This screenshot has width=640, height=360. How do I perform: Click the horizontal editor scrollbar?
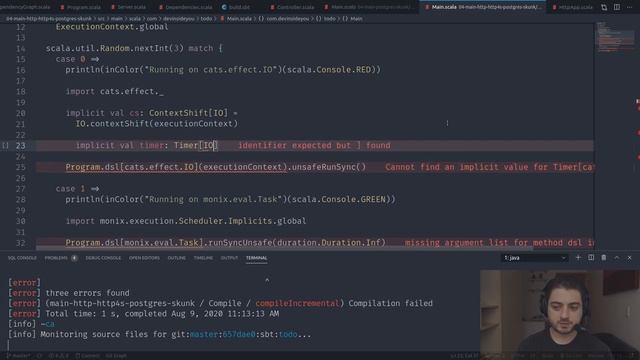pyautogui.click(x=284, y=248)
